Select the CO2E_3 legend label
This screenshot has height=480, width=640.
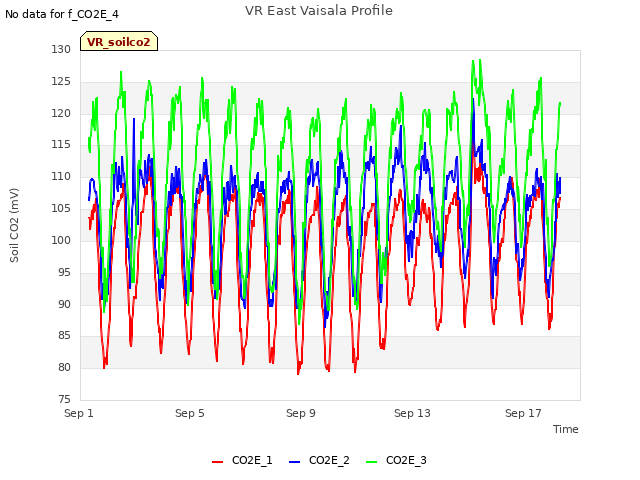tap(406, 460)
